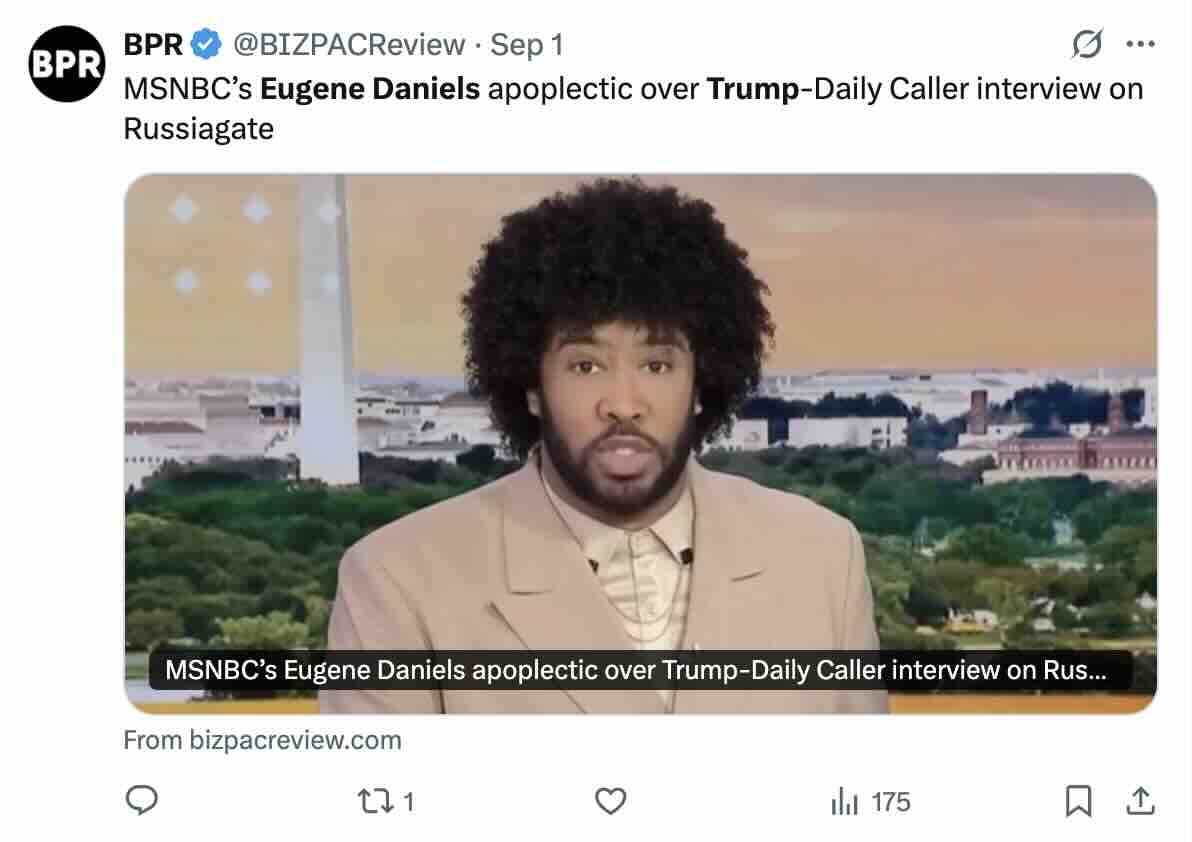The image size is (1192, 842).
Task: Open the three-dot more options menu
Action: (x=1140, y=44)
